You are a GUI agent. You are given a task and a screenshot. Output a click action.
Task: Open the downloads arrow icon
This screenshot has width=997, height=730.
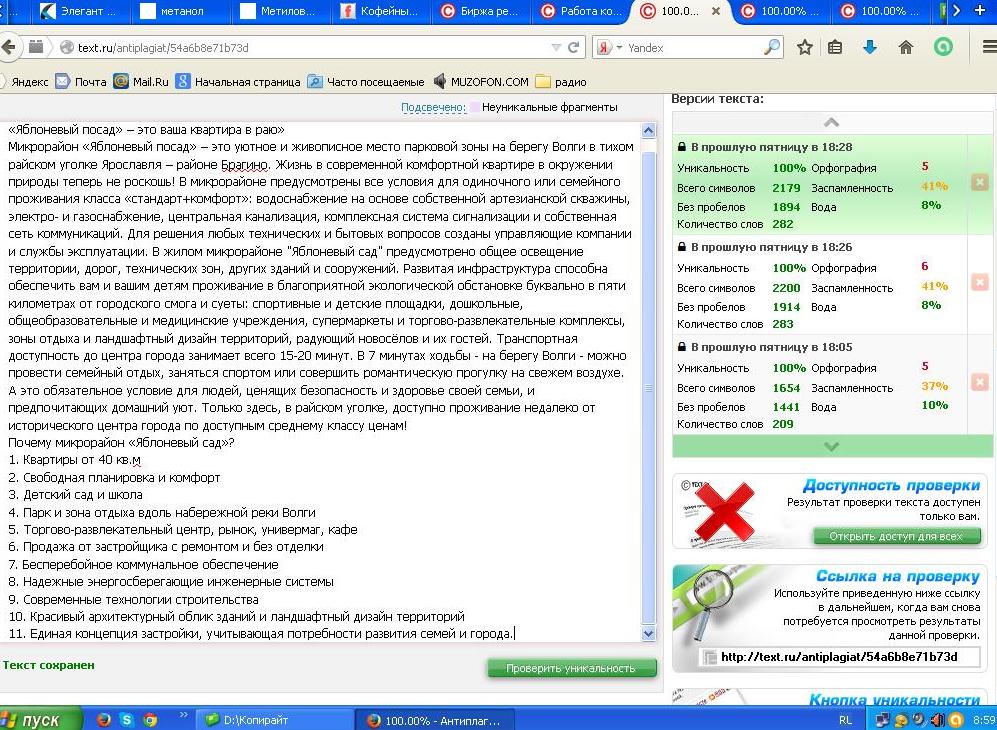870,47
